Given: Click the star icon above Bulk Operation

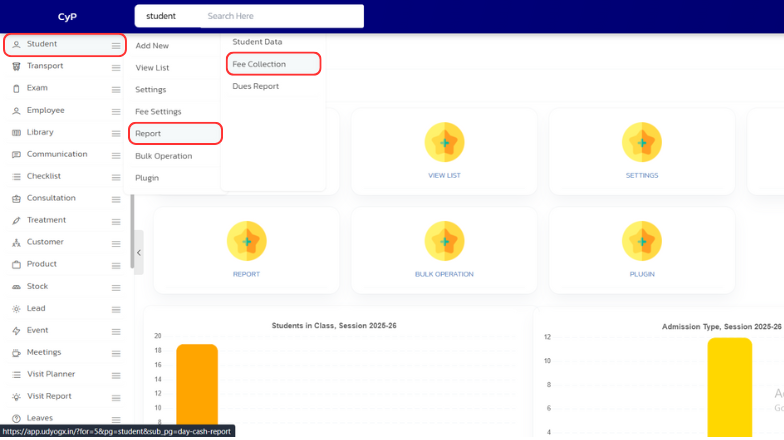Looking at the screenshot, I should click(x=444, y=241).
